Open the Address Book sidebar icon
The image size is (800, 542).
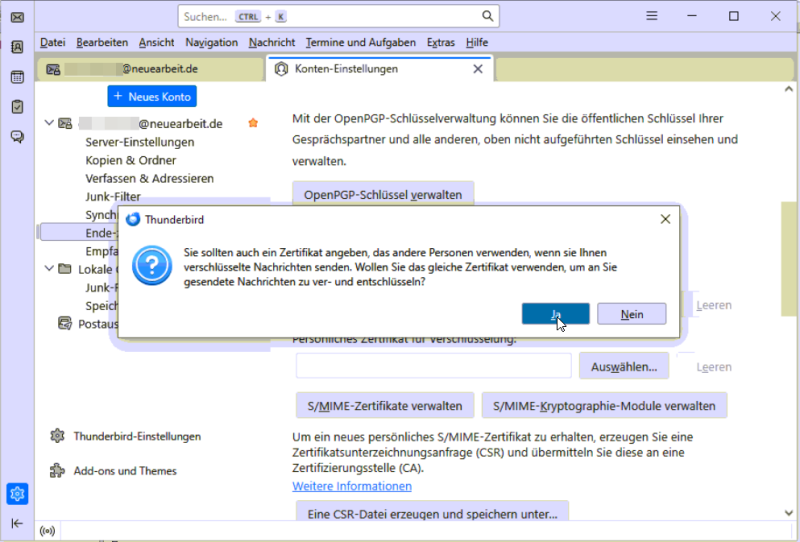(17, 47)
